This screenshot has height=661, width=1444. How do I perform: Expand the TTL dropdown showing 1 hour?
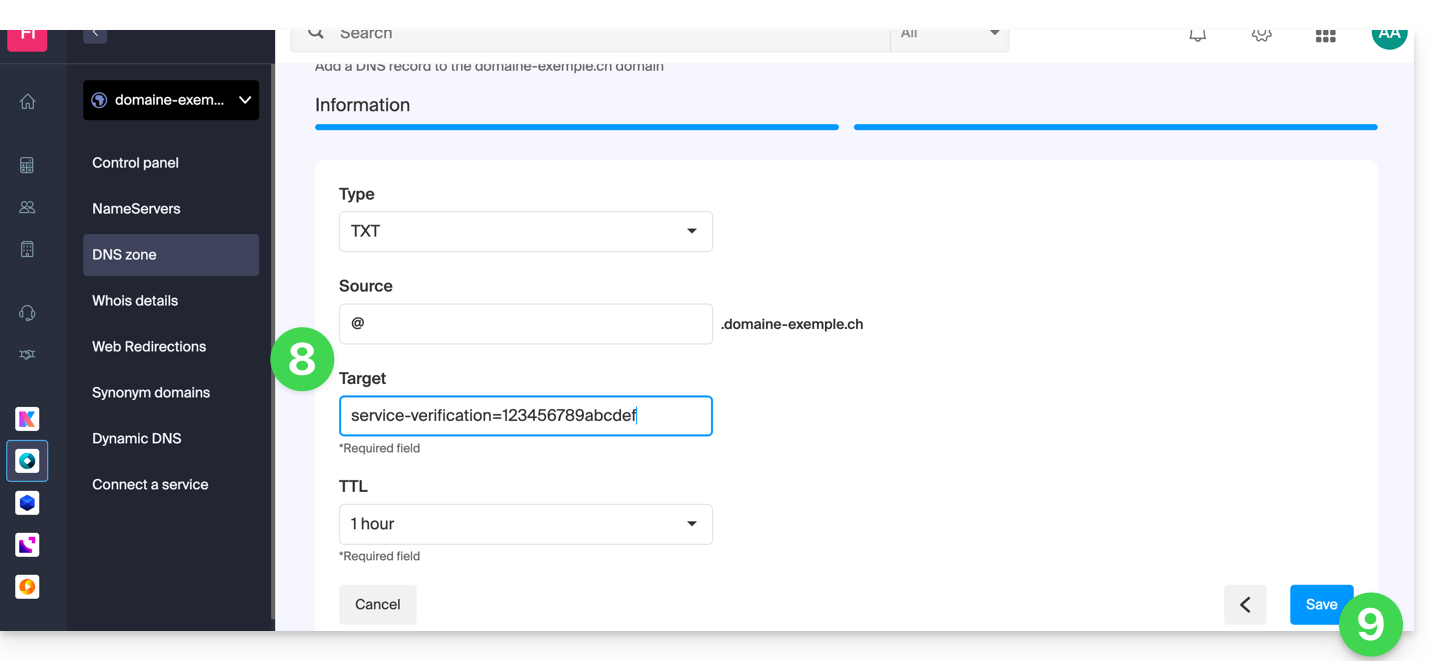coord(525,524)
